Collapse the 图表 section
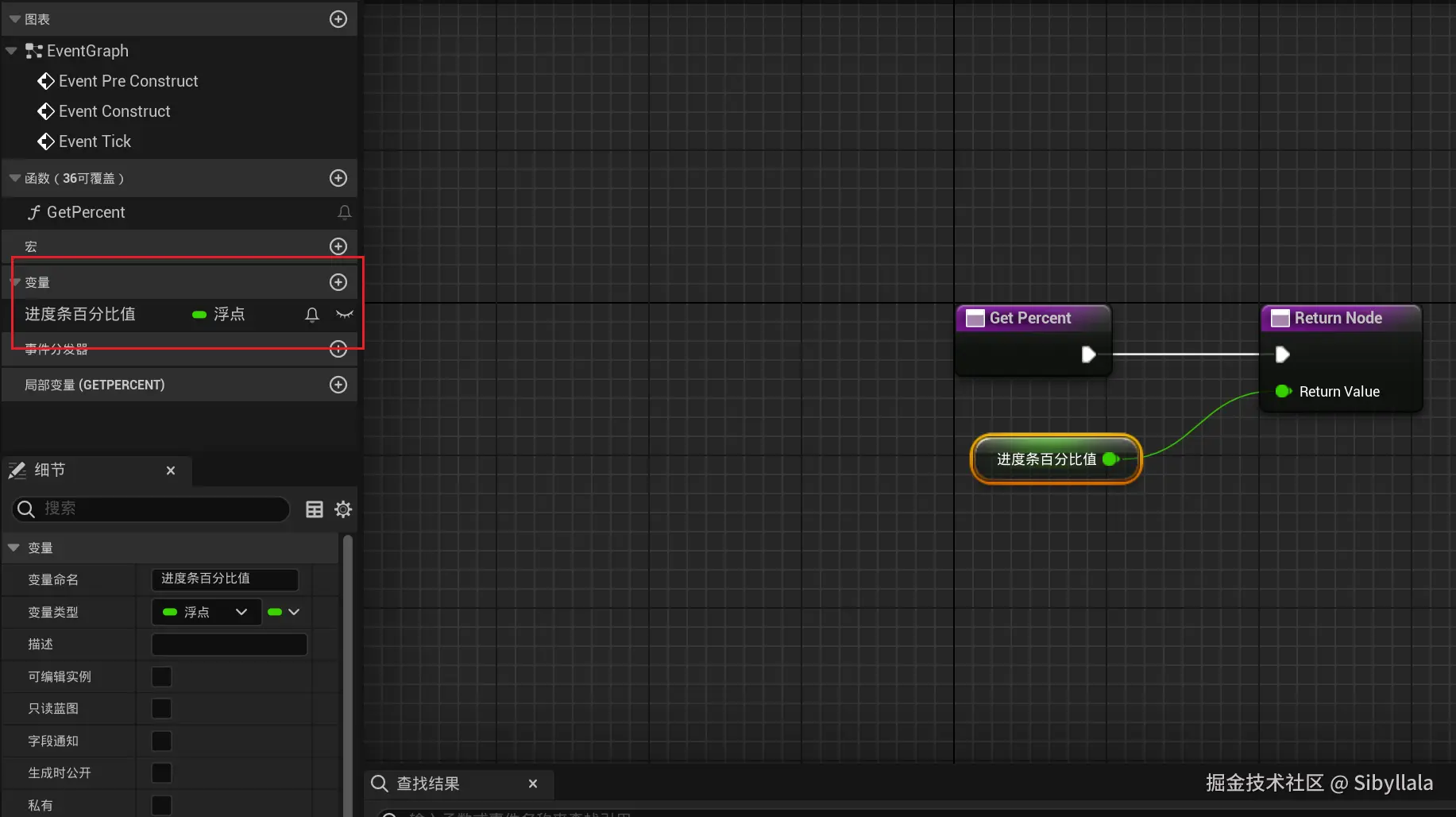This screenshot has height=817, width=1456. point(15,19)
